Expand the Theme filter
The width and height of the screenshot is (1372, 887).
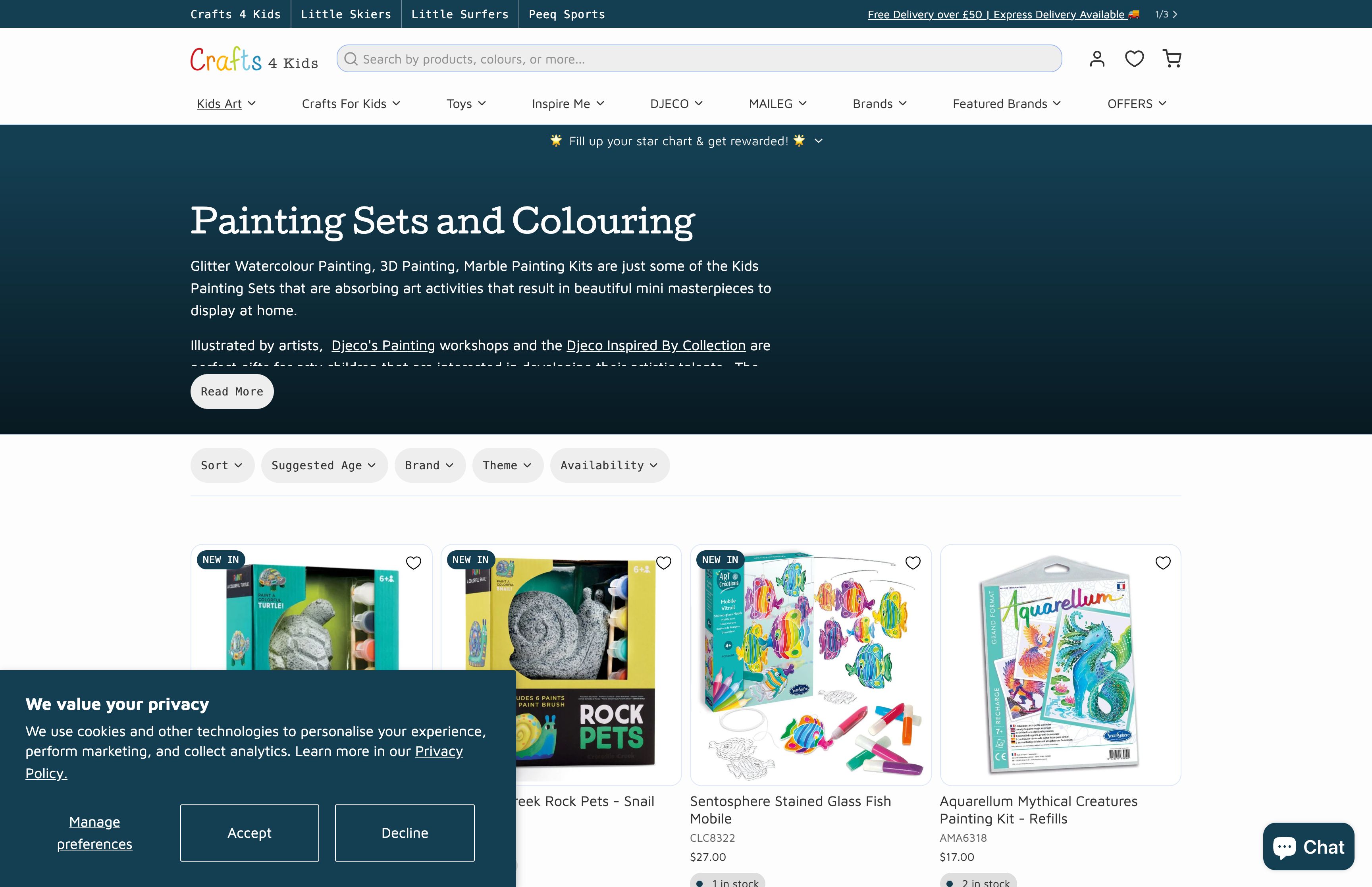tap(507, 465)
